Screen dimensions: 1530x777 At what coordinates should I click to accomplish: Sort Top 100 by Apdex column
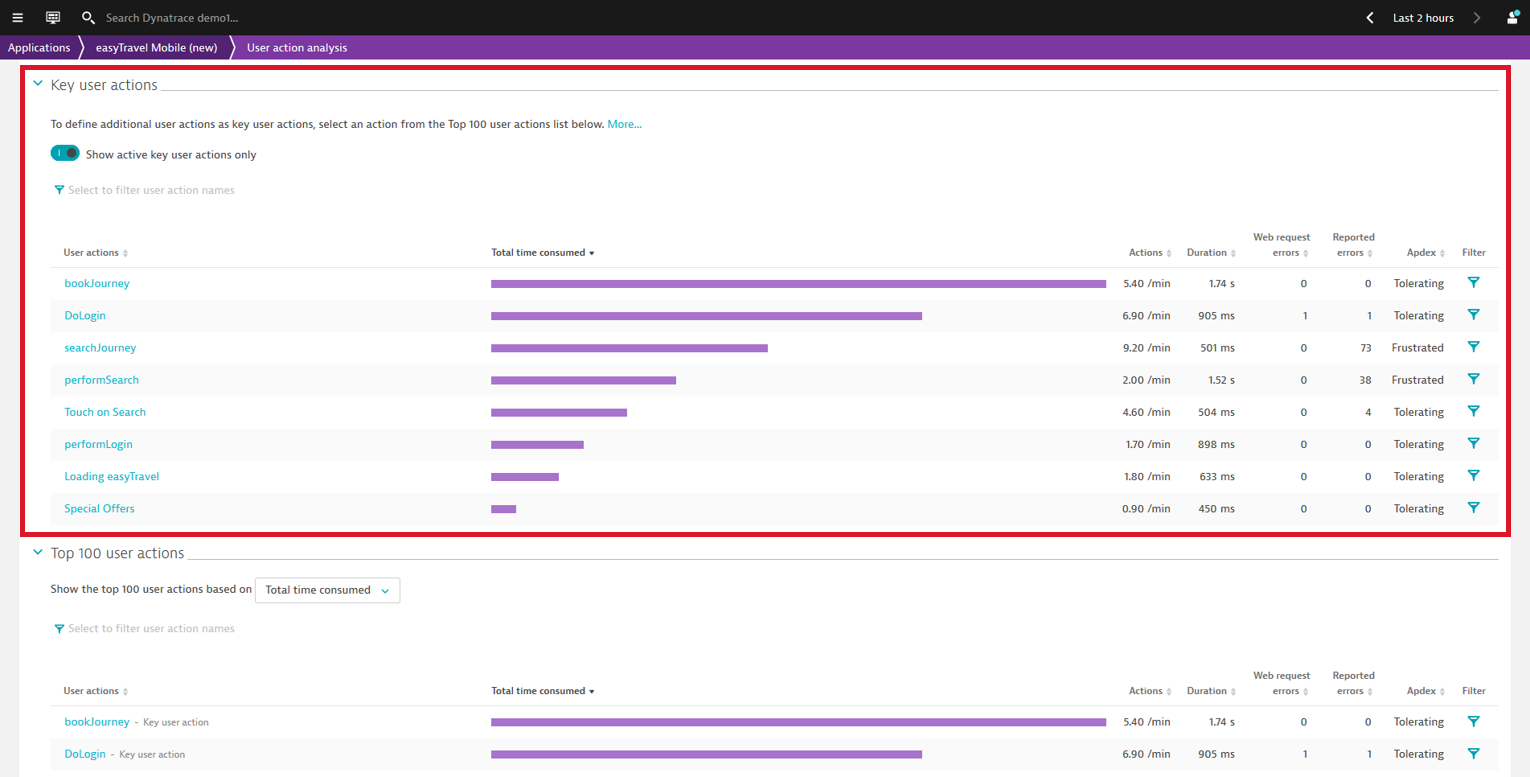(x=1426, y=691)
